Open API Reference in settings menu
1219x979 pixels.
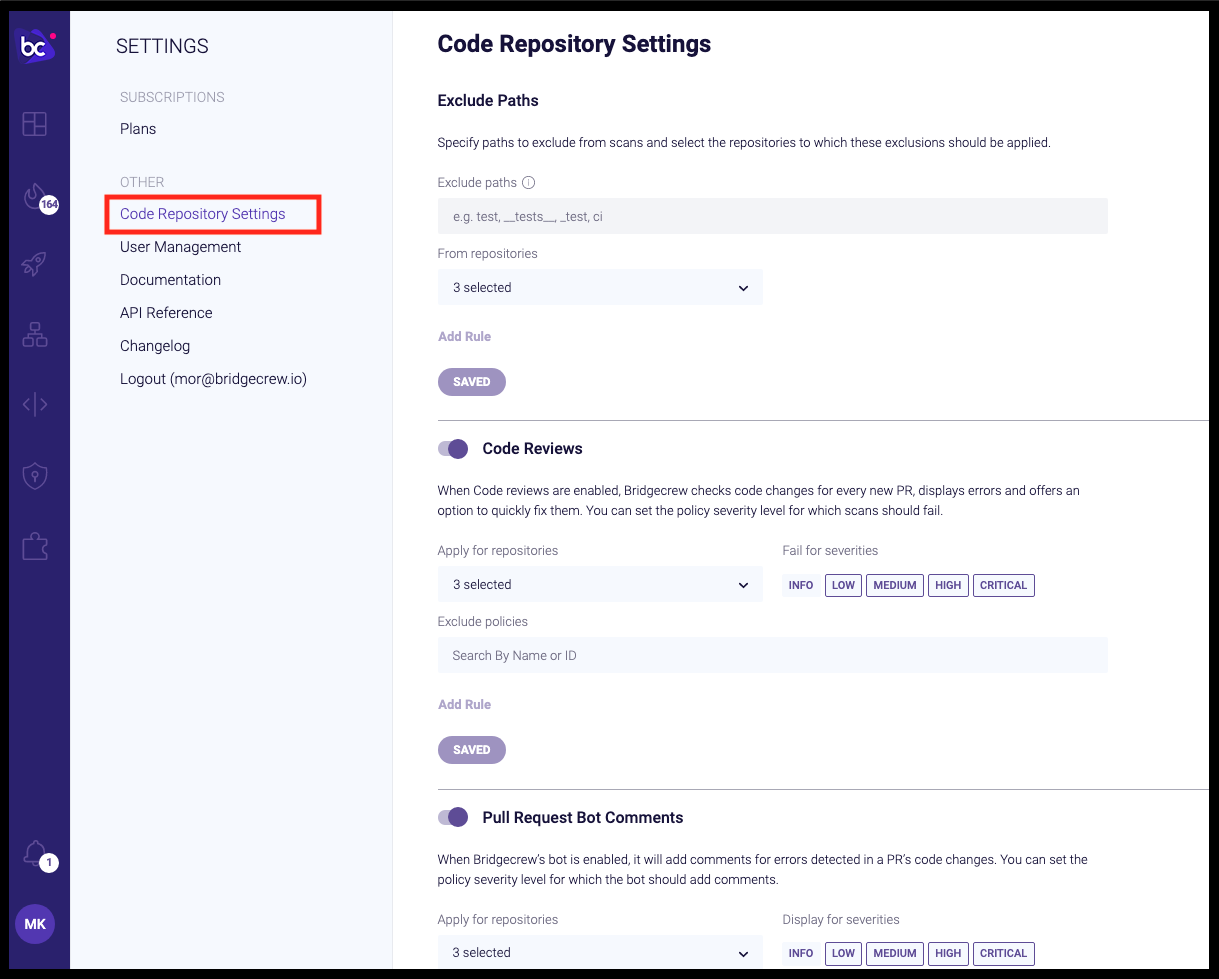(x=166, y=313)
